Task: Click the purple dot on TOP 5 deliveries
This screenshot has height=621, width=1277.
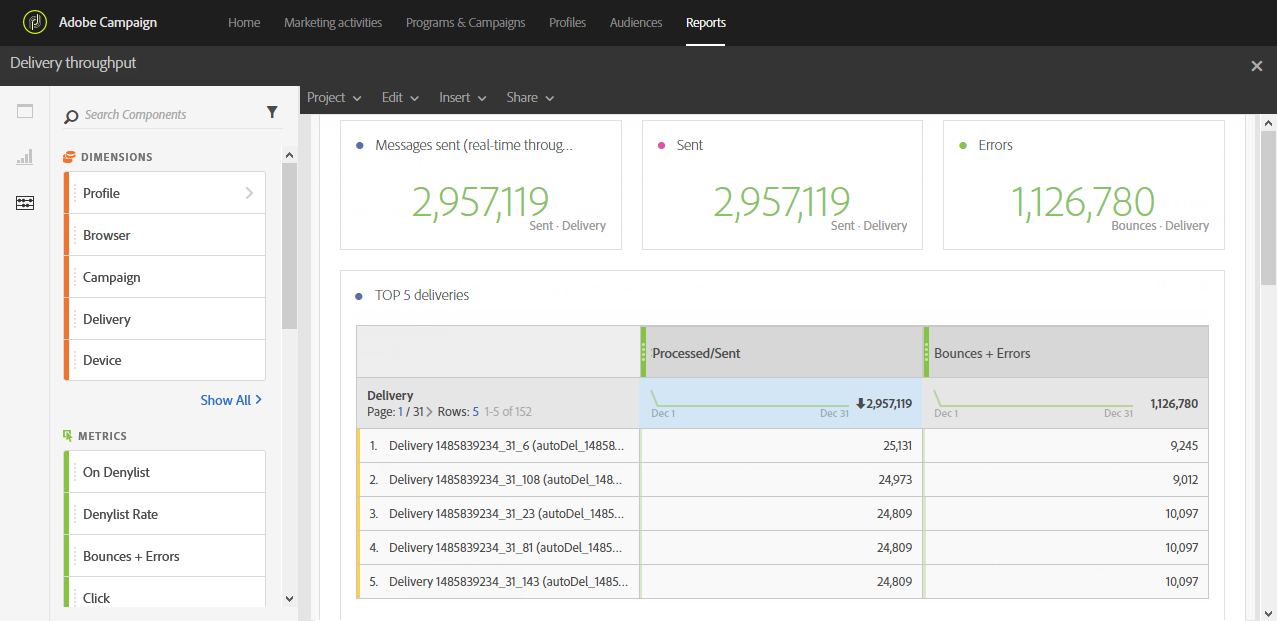Action: pyautogui.click(x=360, y=296)
